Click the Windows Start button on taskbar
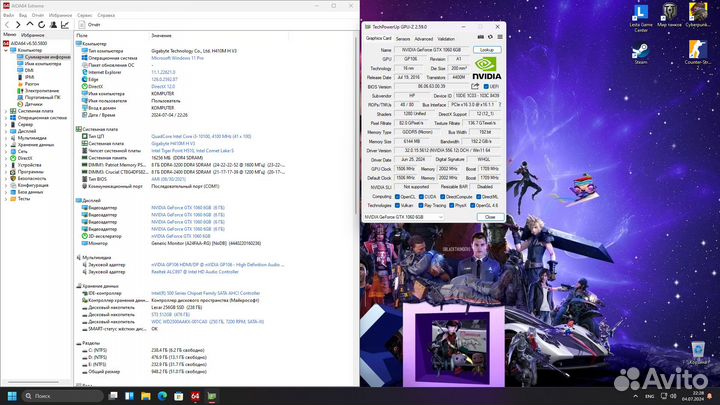Screen dimensions: 720x405 pos(12,396)
